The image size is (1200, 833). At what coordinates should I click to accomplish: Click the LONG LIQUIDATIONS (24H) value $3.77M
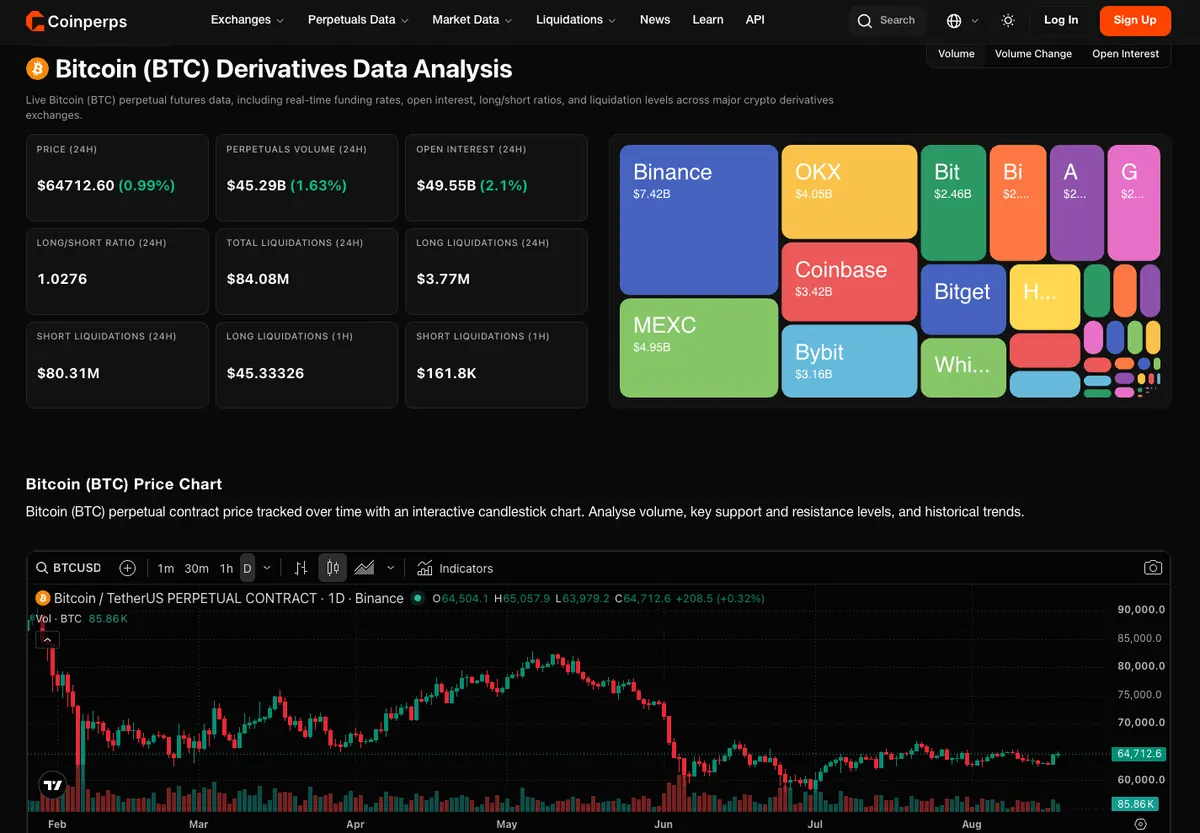(444, 279)
